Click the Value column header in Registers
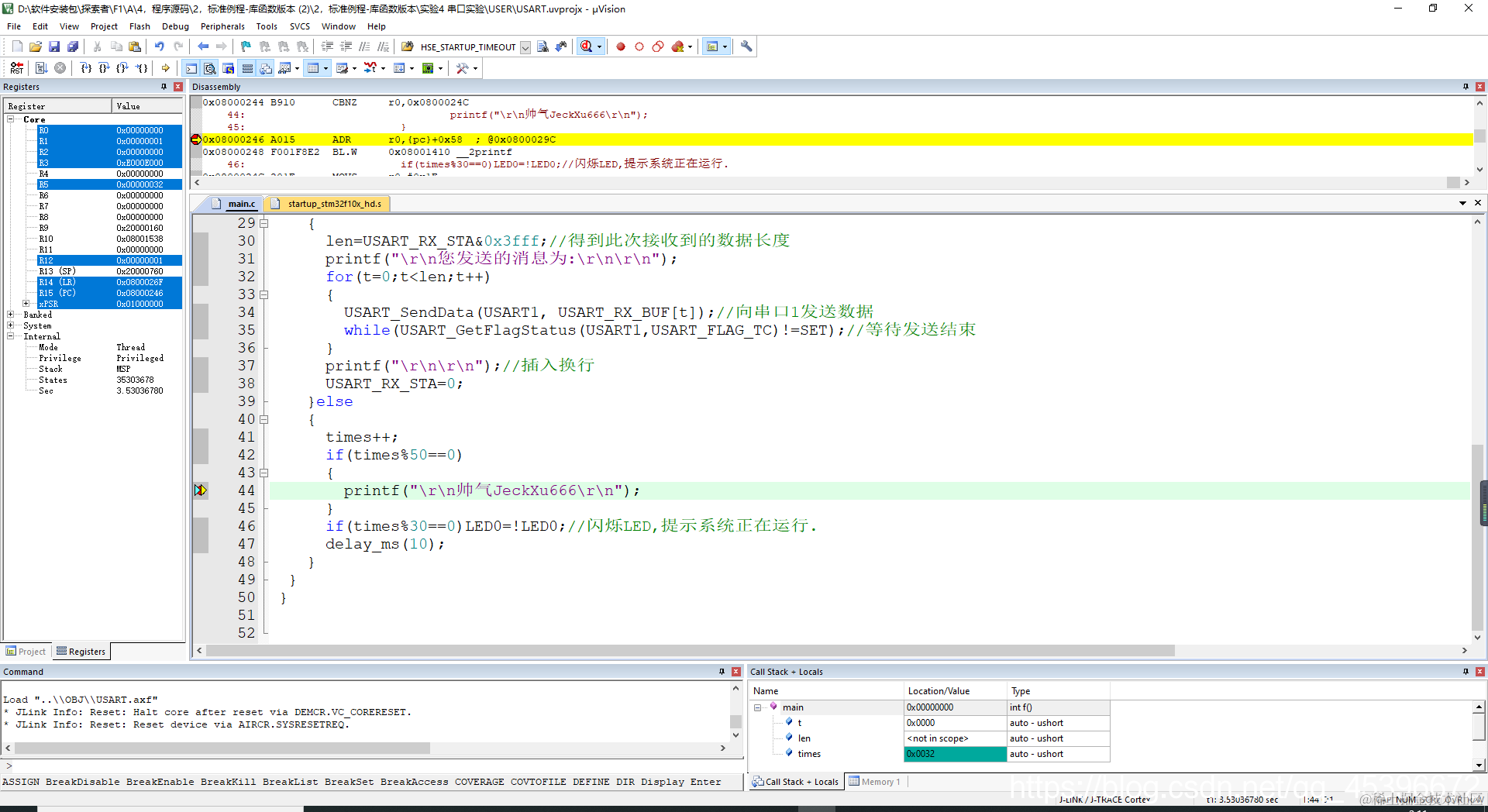The image size is (1488, 812). pos(146,106)
